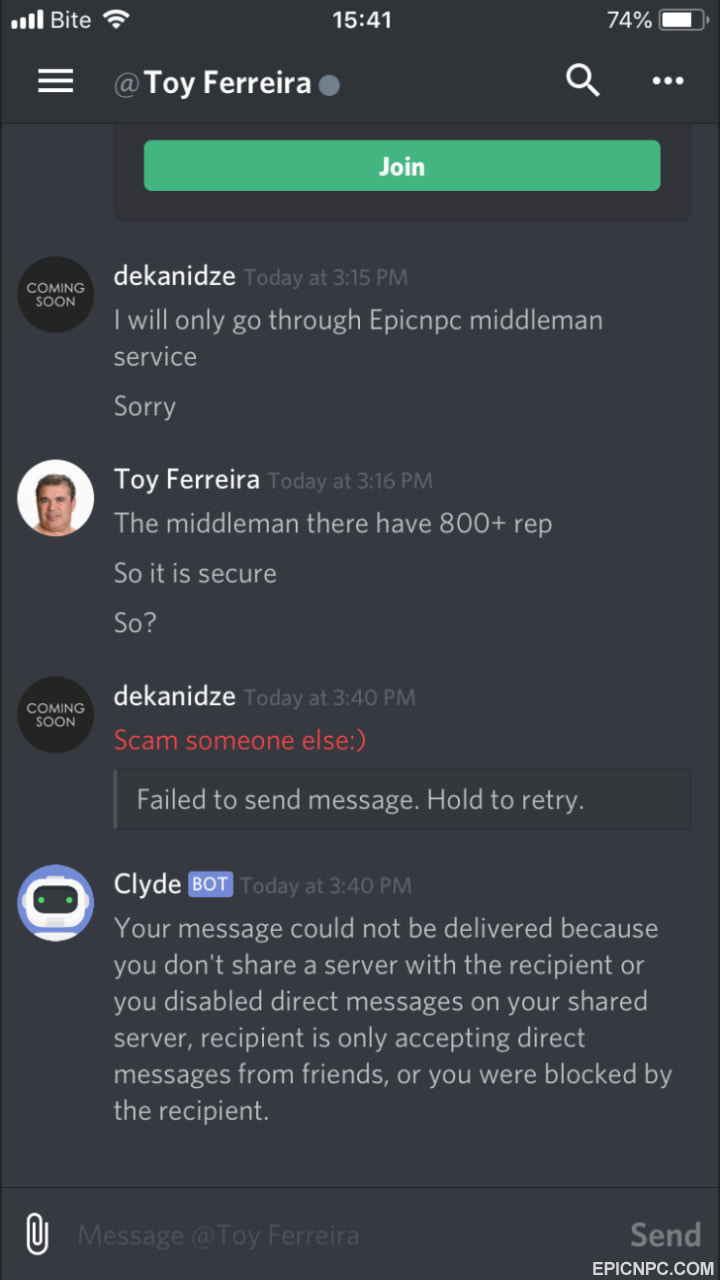Tap the Toy Ferreira username in chat
This screenshot has width=720, height=1280.
(187, 479)
